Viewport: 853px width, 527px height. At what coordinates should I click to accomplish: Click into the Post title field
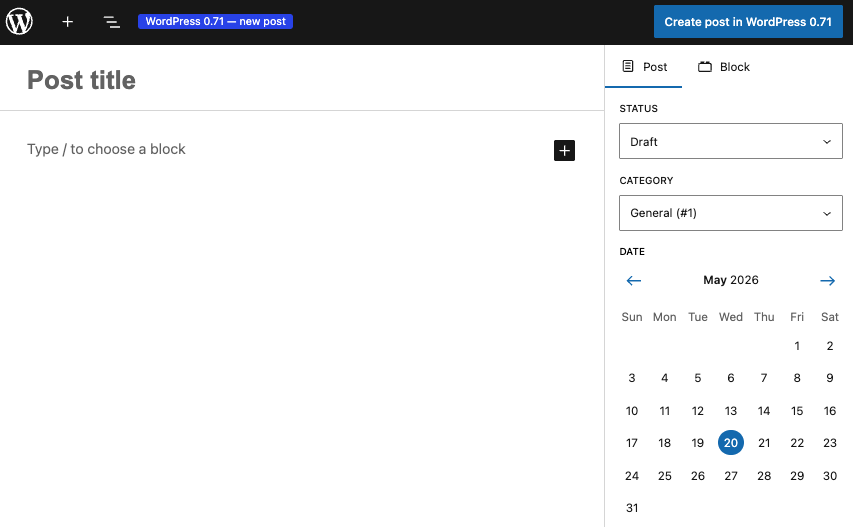tap(302, 80)
